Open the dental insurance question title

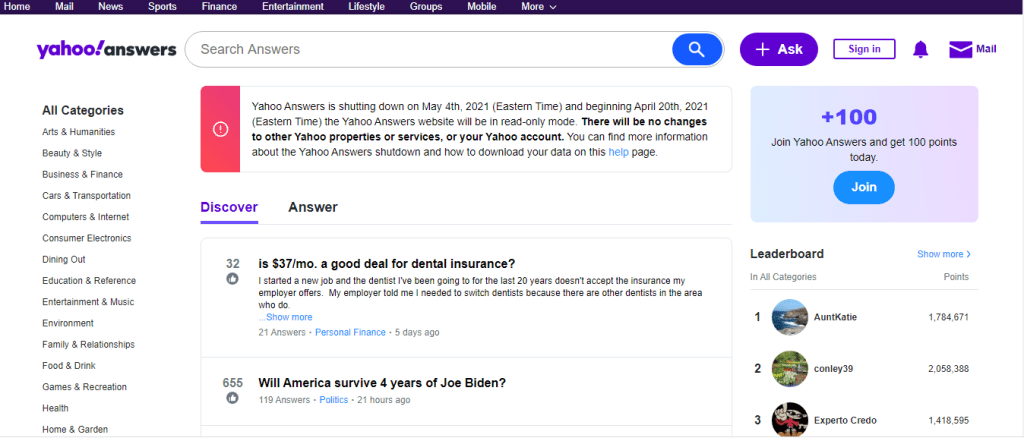[x=387, y=264]
